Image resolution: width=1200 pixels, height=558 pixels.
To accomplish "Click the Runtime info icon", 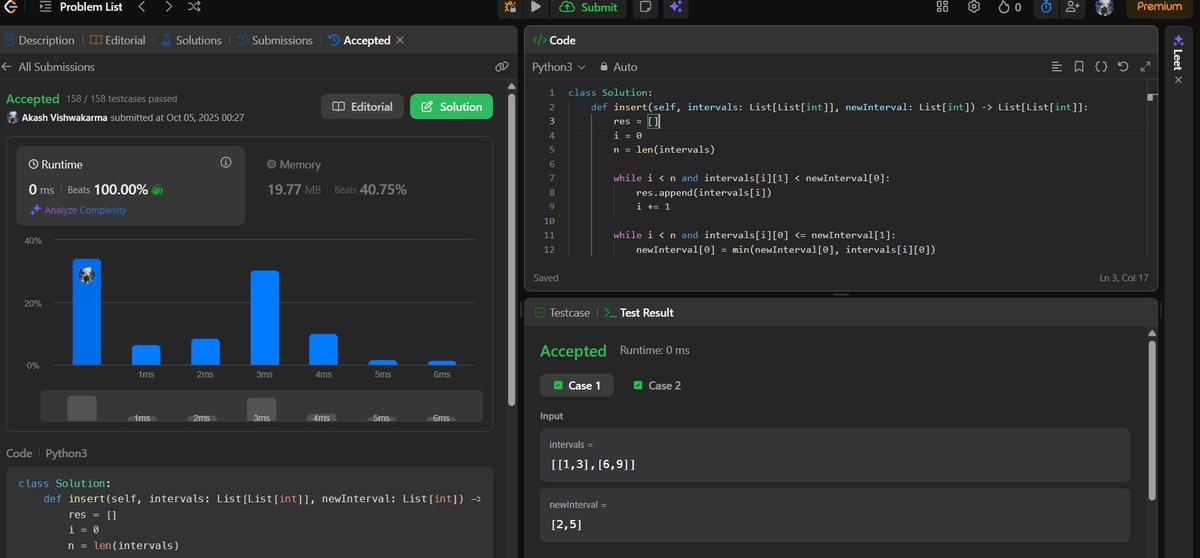I will (x=226, y=162).
